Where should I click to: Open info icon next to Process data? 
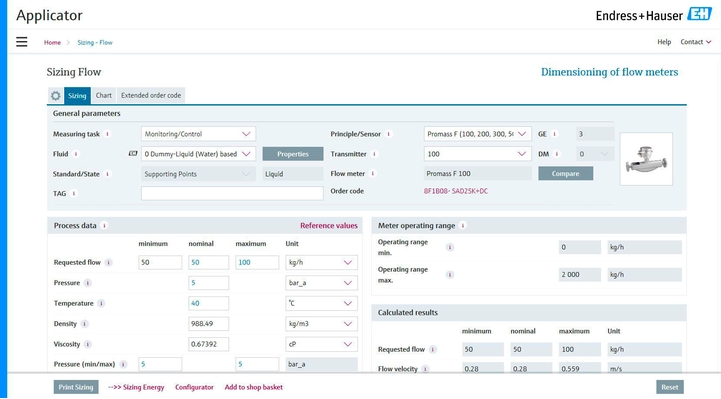pos(104,225)
